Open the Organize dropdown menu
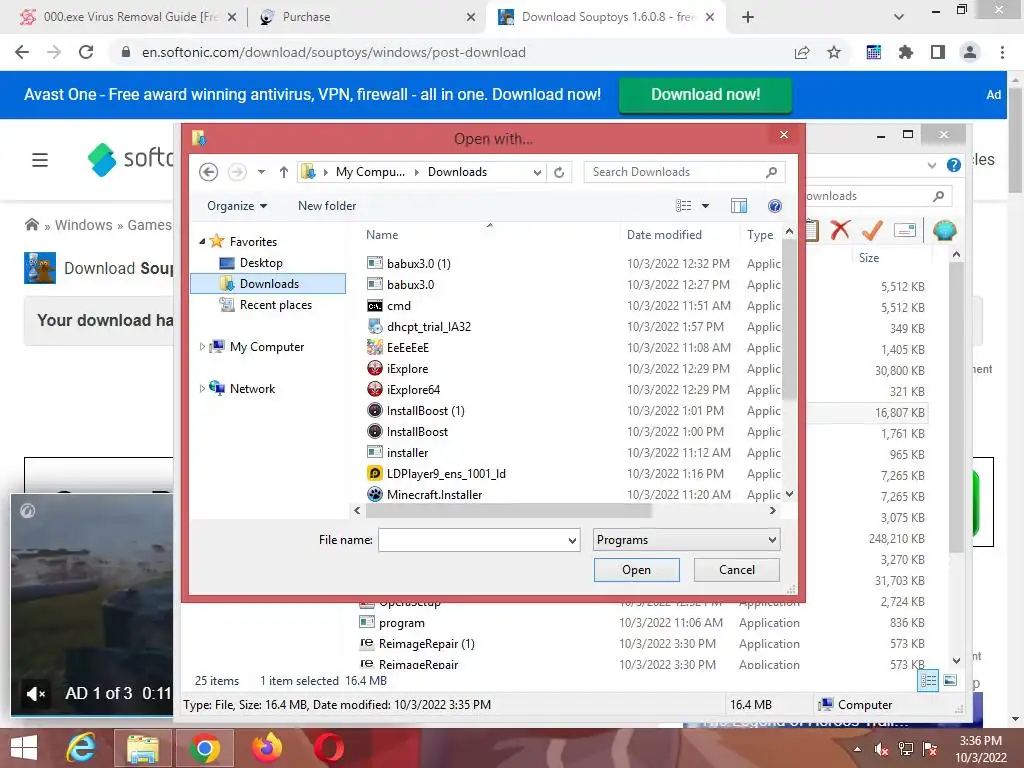This screenshot has width=1024, height=768. point(237,206)
